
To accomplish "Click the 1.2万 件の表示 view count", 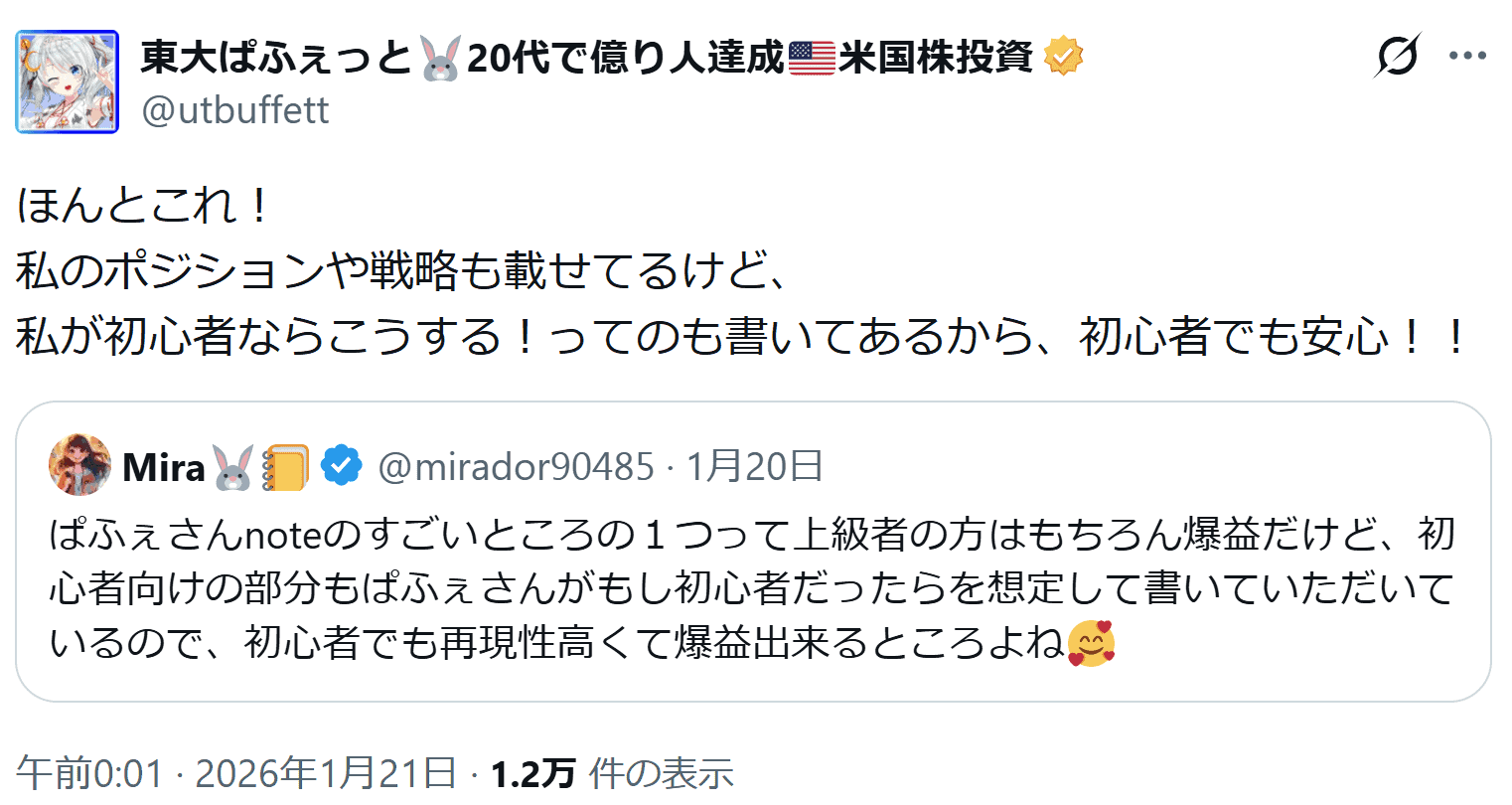I will (x=612, y=773).
